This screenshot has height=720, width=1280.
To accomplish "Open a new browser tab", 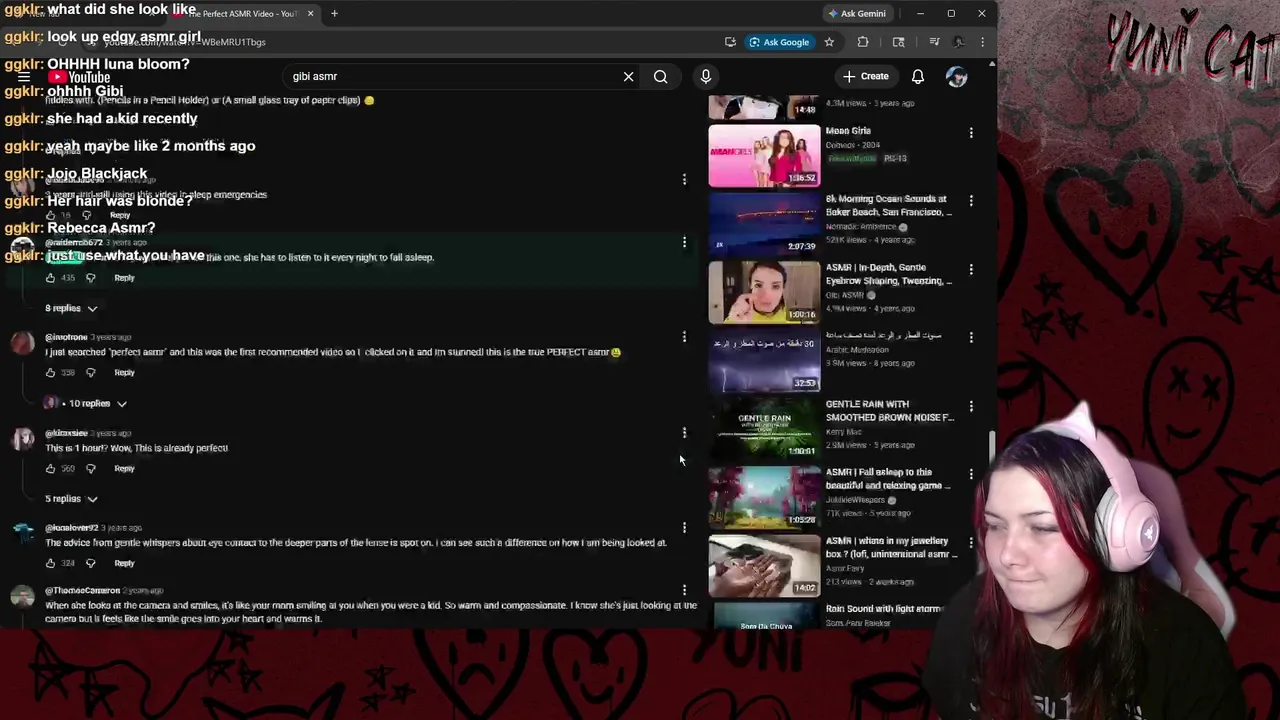I will 334,13.
